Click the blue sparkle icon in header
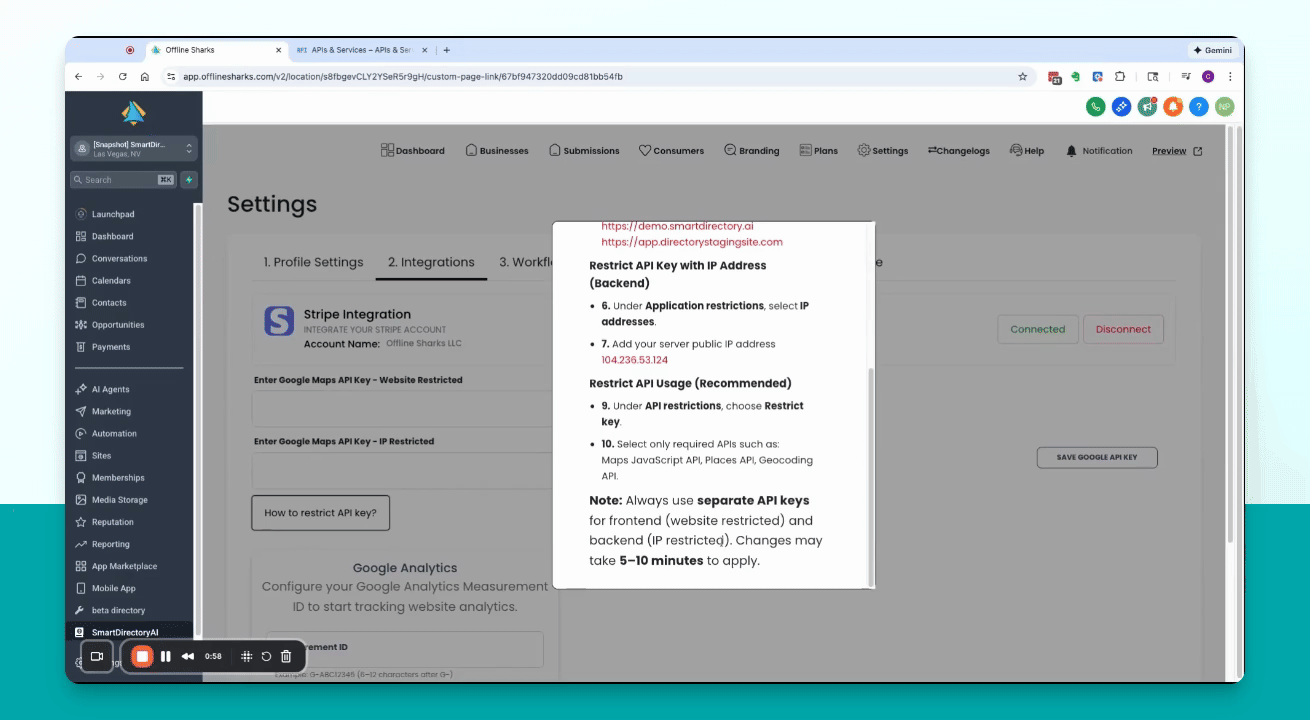Image resolution: width=1310 pixels, height=720 pixels. point(1121,106)
